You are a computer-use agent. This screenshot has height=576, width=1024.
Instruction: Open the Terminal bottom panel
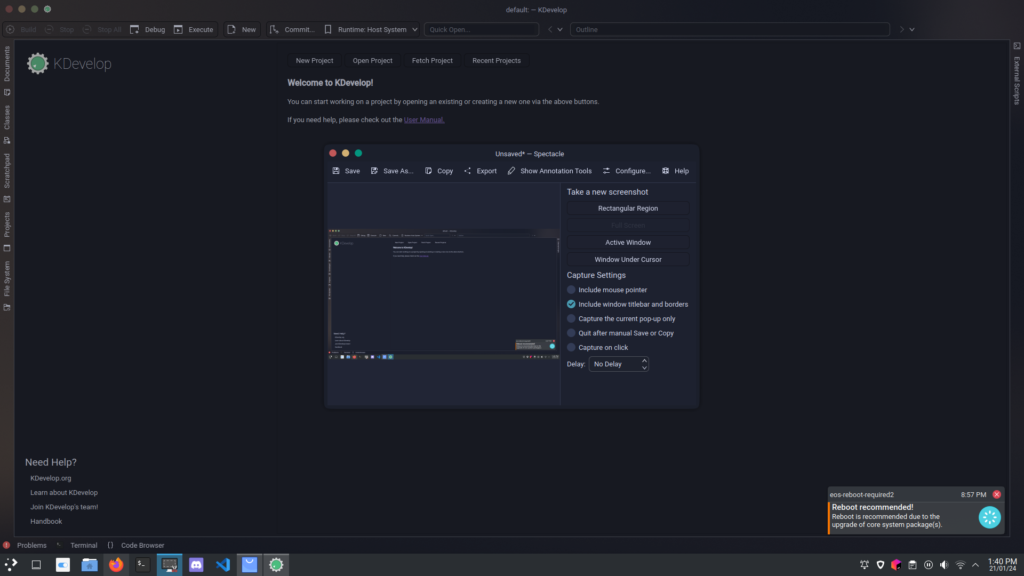click(x=78, y=545)
